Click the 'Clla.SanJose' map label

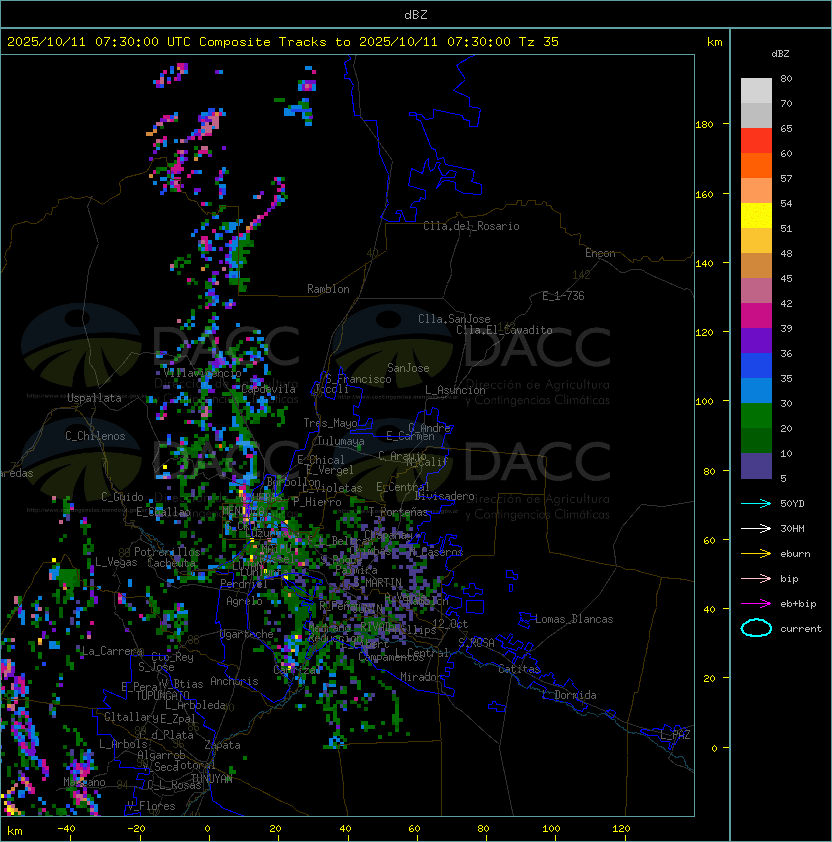click(x=454, y=319)
